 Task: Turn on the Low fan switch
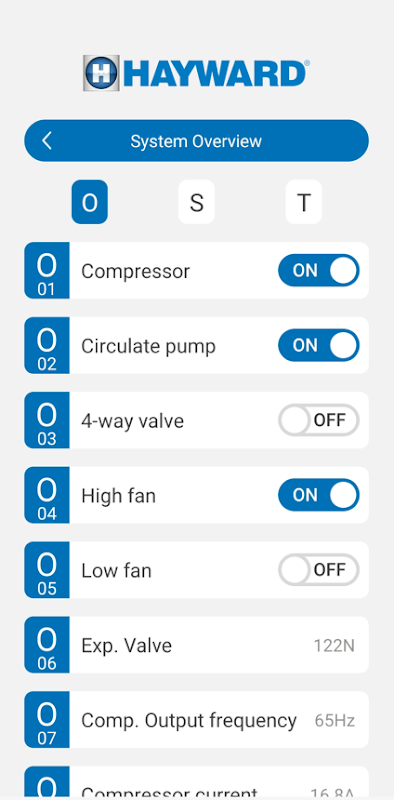[318, 570]
